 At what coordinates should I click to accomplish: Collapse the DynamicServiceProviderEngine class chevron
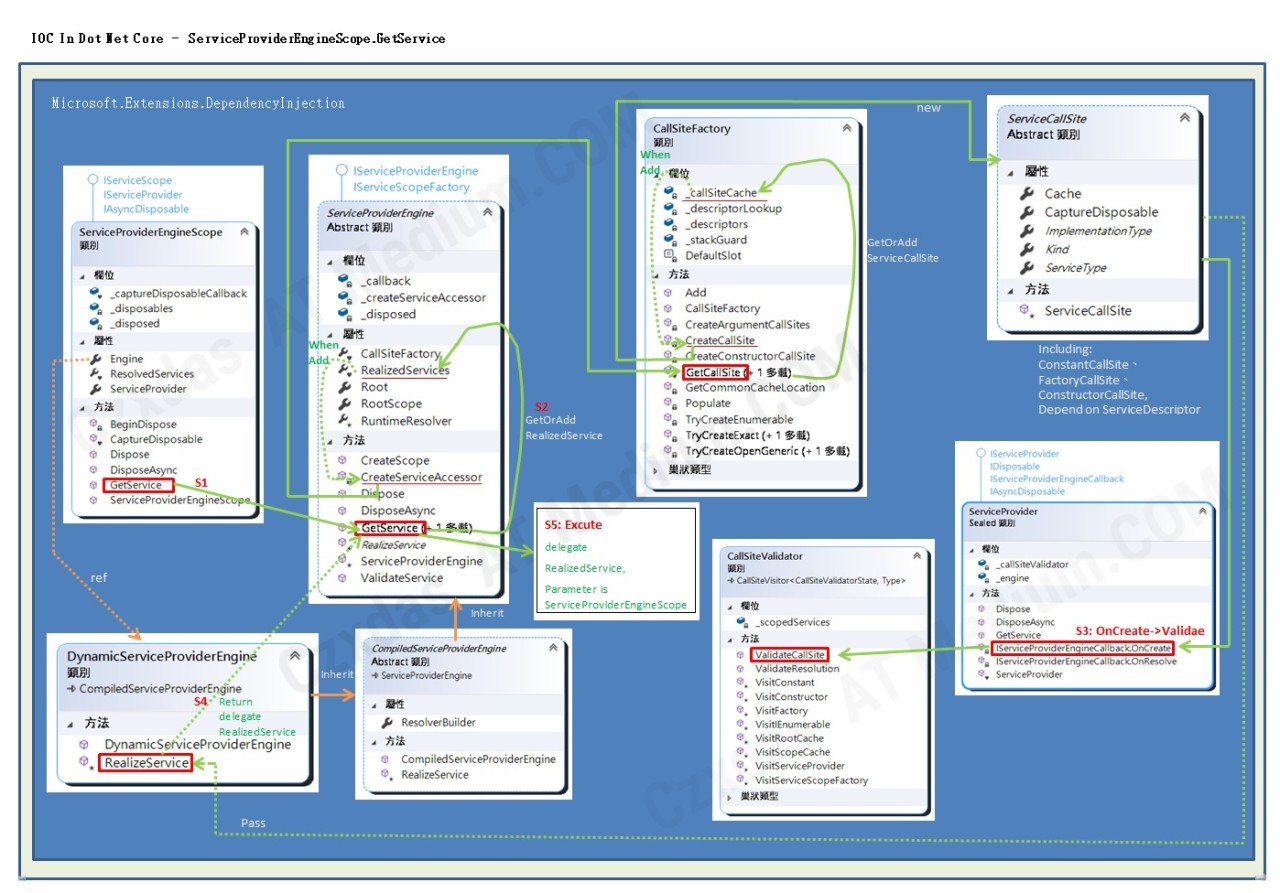click(x=294, y=656)
